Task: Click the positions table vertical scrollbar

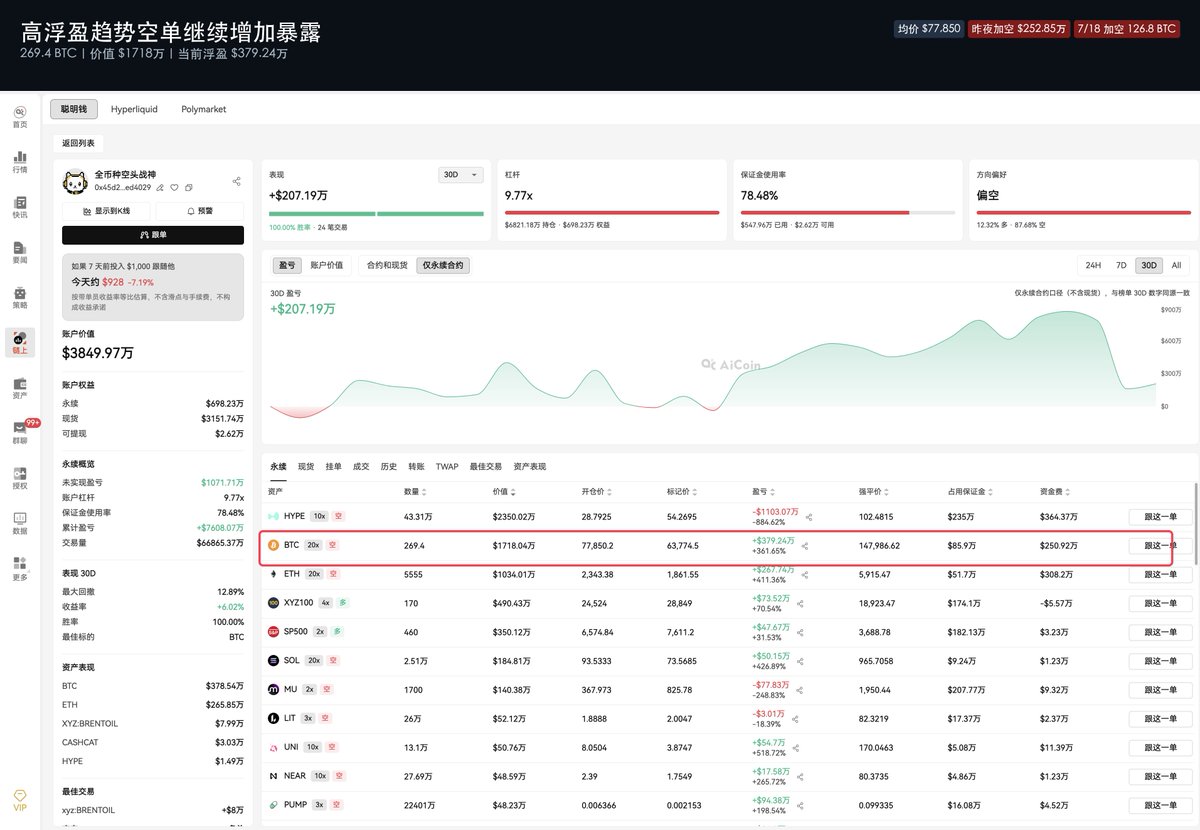Action: 1196,522
